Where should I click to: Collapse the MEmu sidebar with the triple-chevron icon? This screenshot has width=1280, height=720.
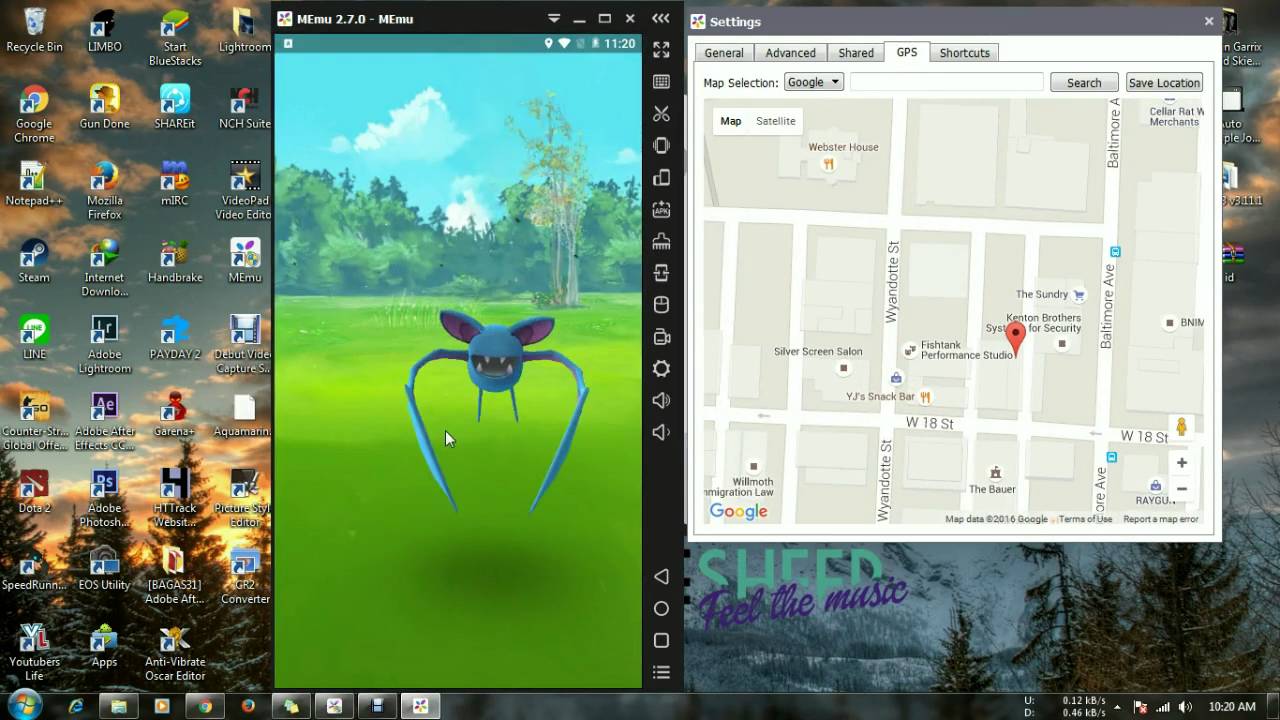(661, 18)
